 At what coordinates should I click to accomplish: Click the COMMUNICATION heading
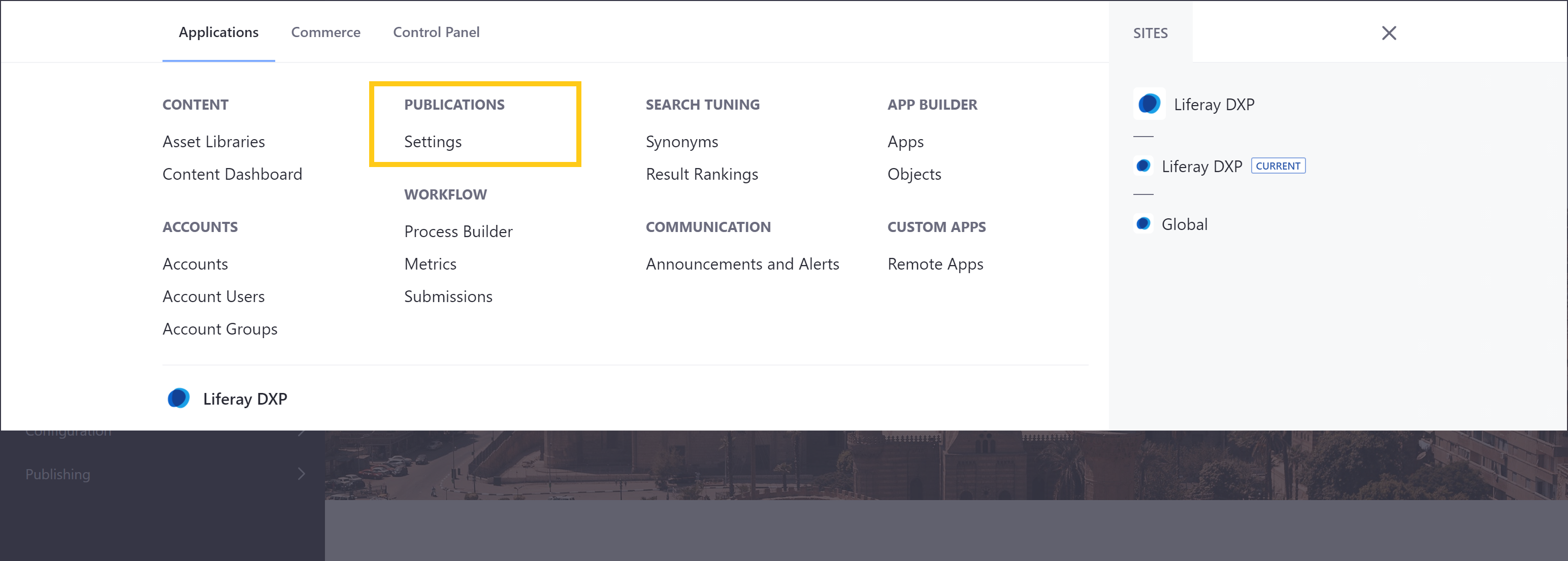coord(708,227)
